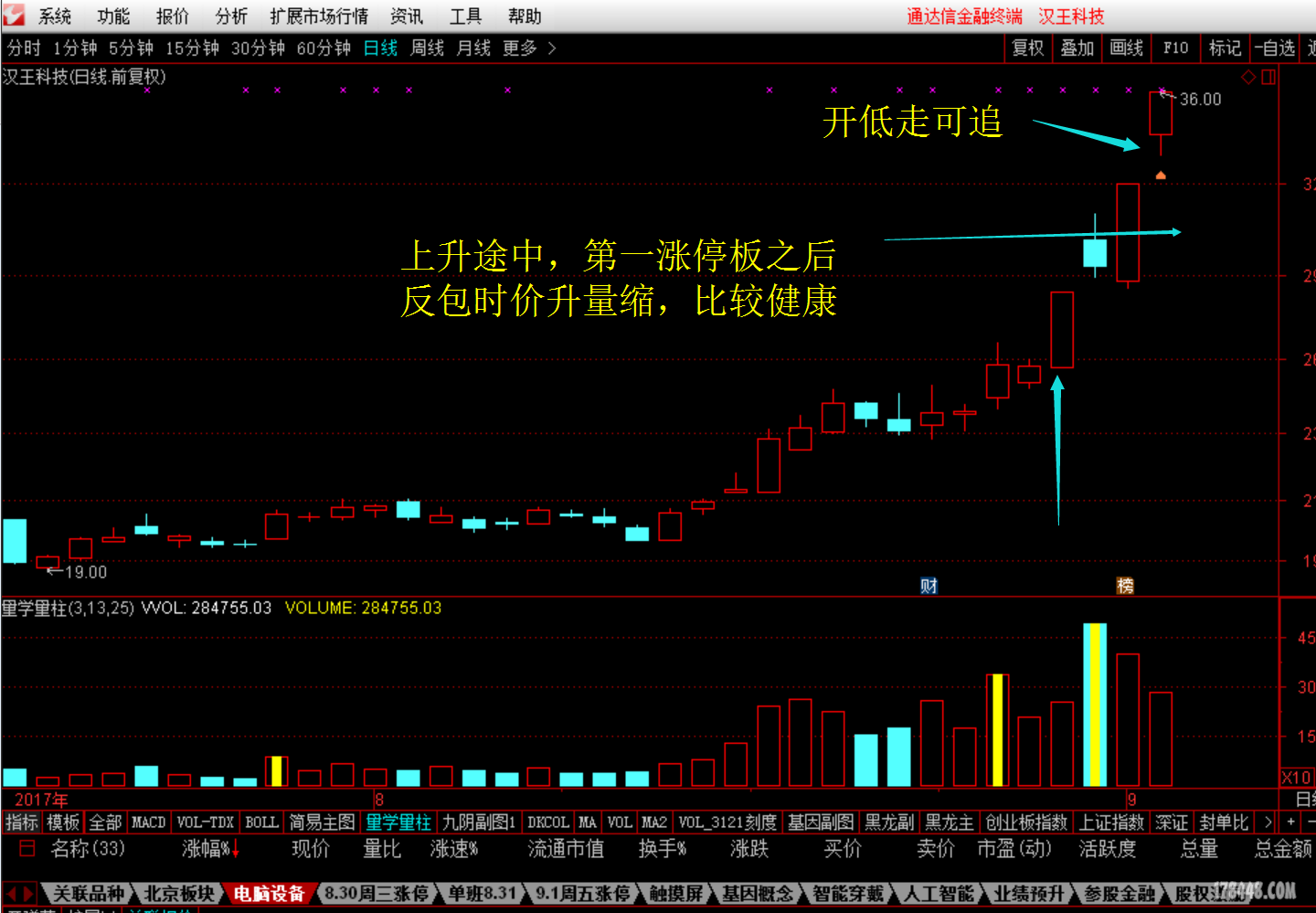The width and height of the screenshot is (1316, 913).
Task: Sort the list by 换手% column
Action: (x=663, y=849)
